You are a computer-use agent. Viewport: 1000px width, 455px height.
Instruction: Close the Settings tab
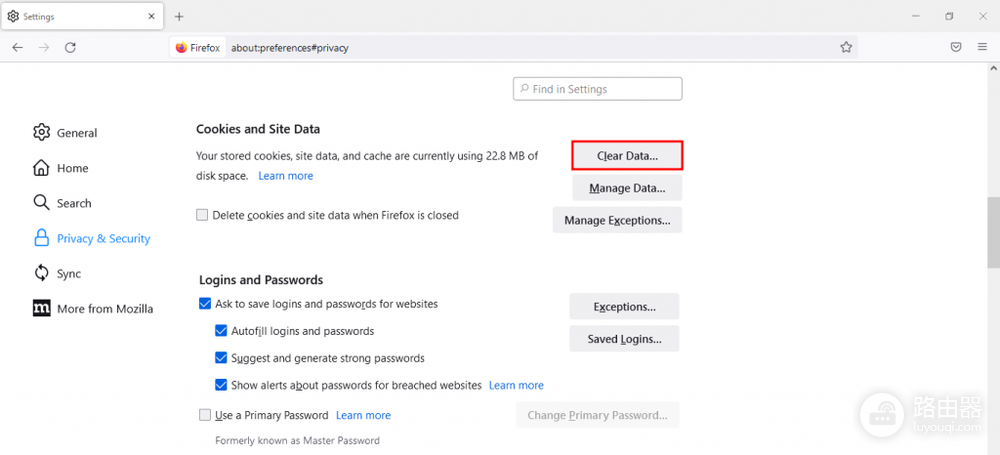(x=151, y=17)
